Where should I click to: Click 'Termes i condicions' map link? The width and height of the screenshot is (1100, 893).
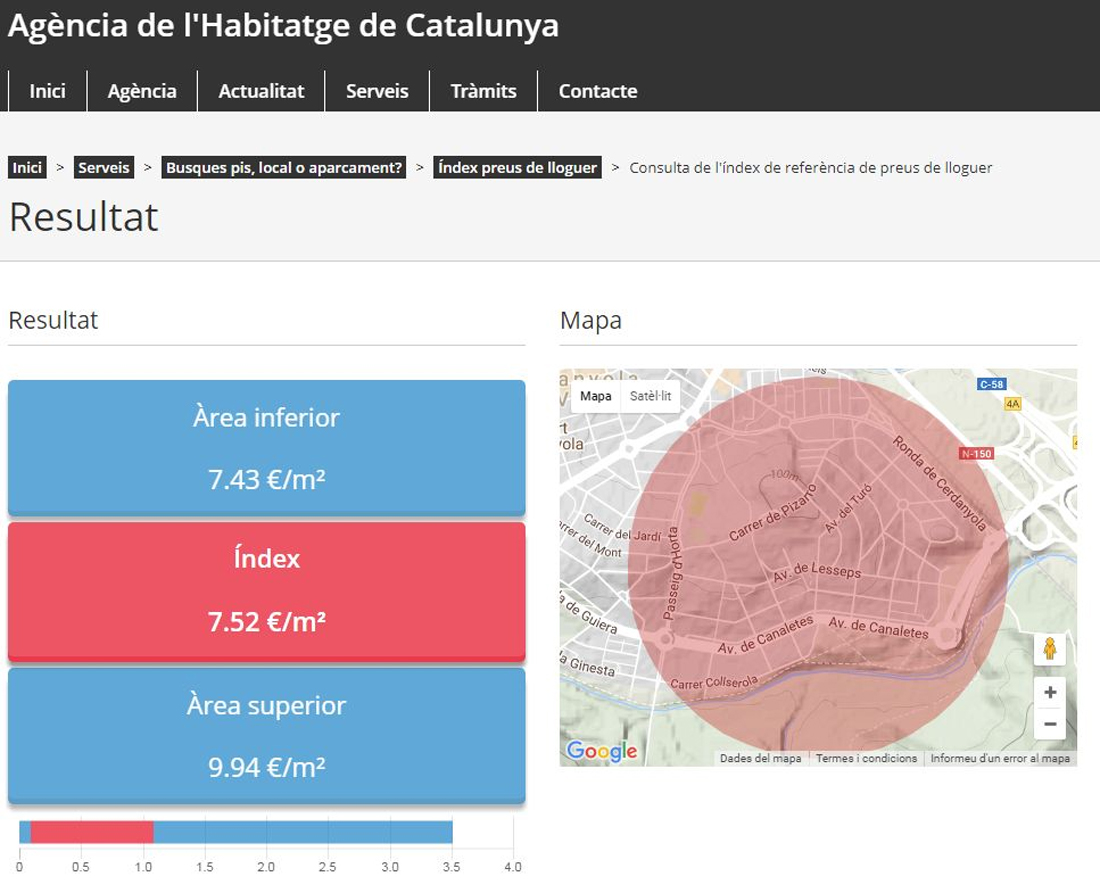[866, 758]
